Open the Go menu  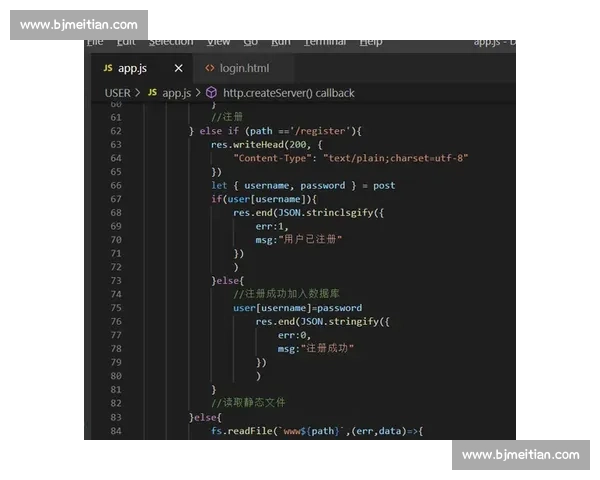(250, 42)
